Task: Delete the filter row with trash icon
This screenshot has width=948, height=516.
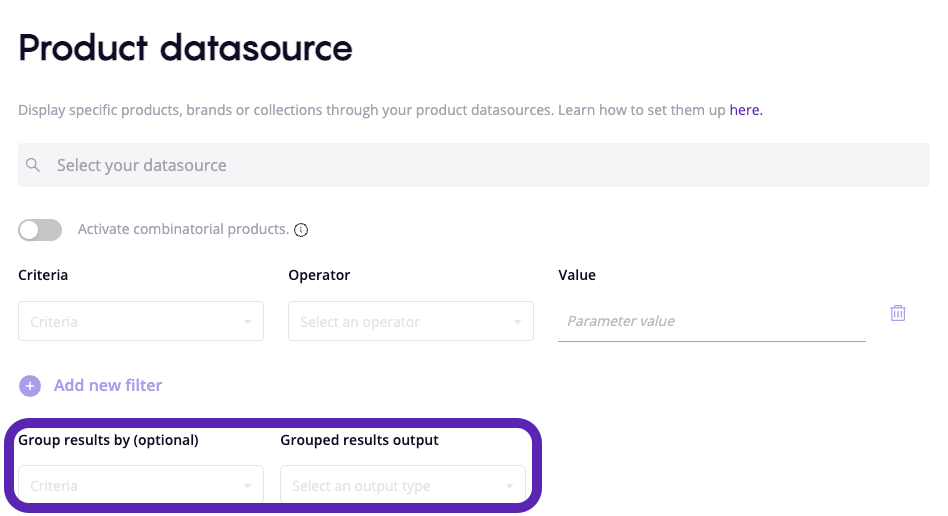Action: 898,313
